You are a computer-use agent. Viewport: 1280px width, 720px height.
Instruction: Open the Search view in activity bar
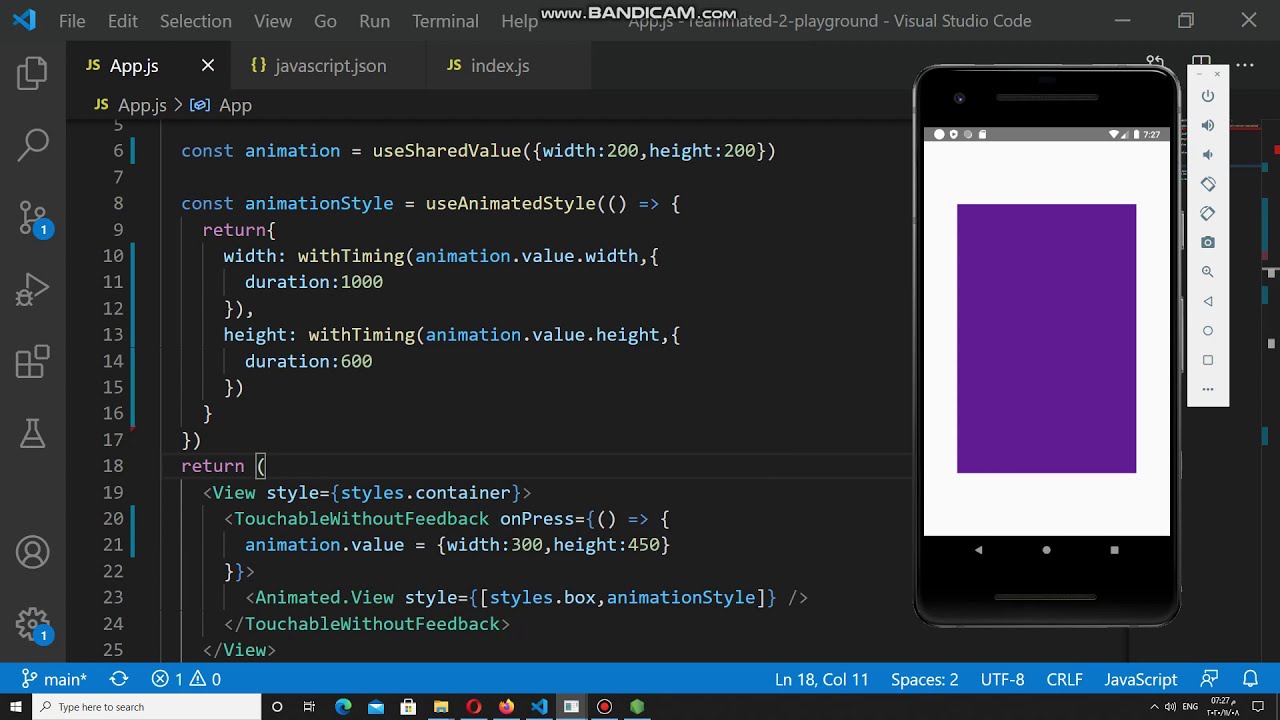(33, 145)
